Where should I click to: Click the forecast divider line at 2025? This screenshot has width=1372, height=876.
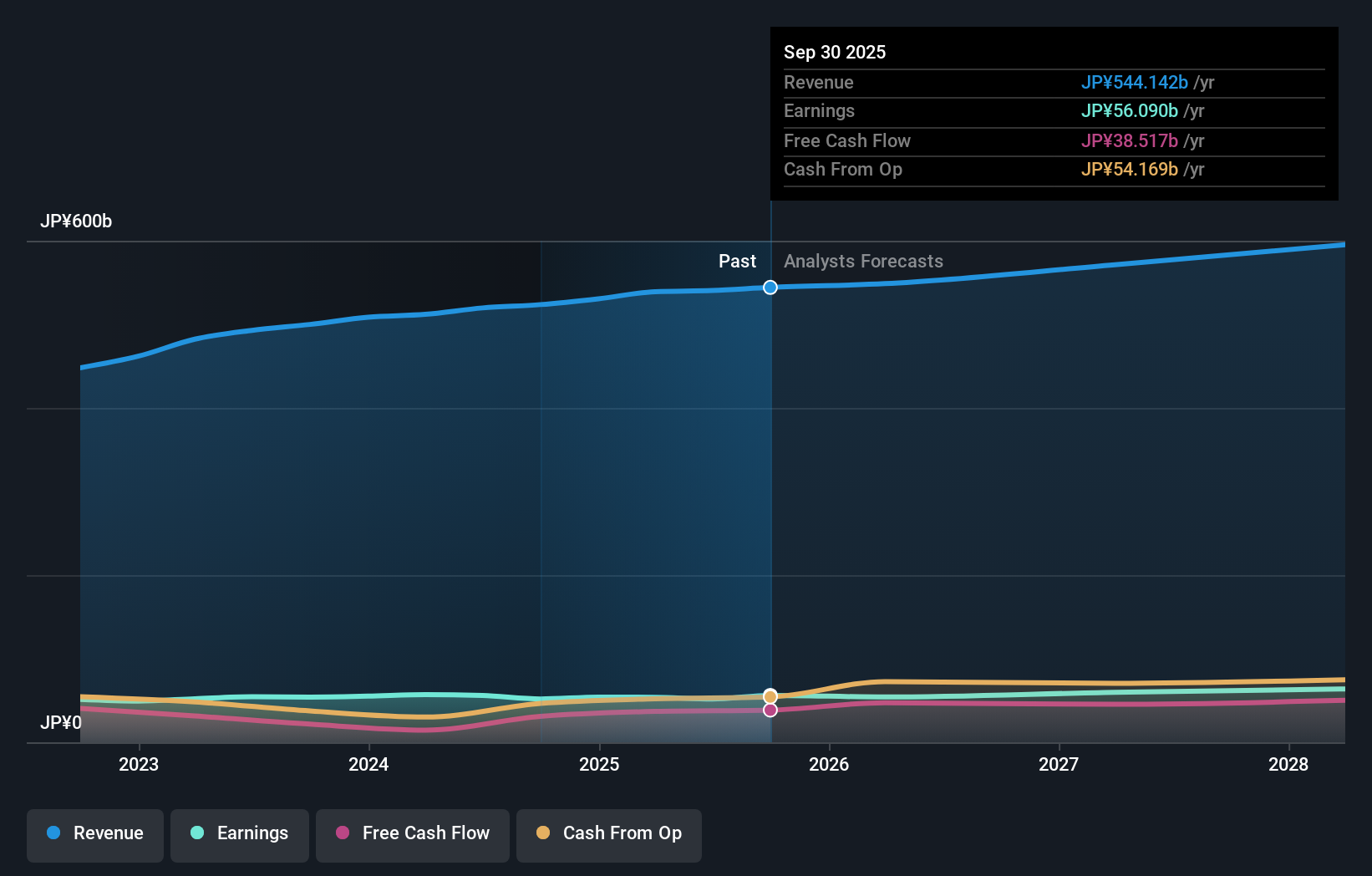pos(770,502)
